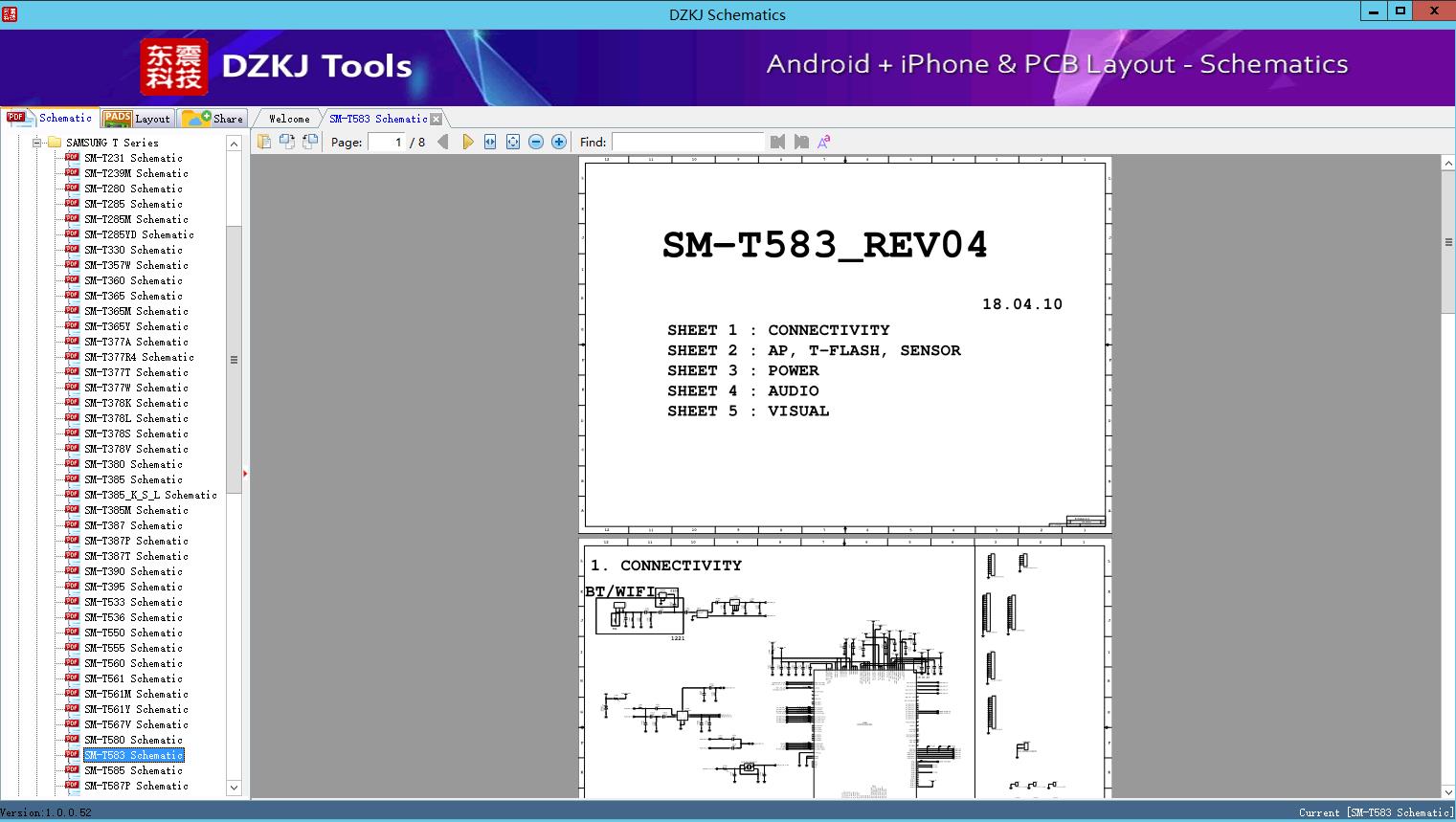Switch to the Schematic panel tab
The height and width of the screenshot is (822, 1456).
50,118
